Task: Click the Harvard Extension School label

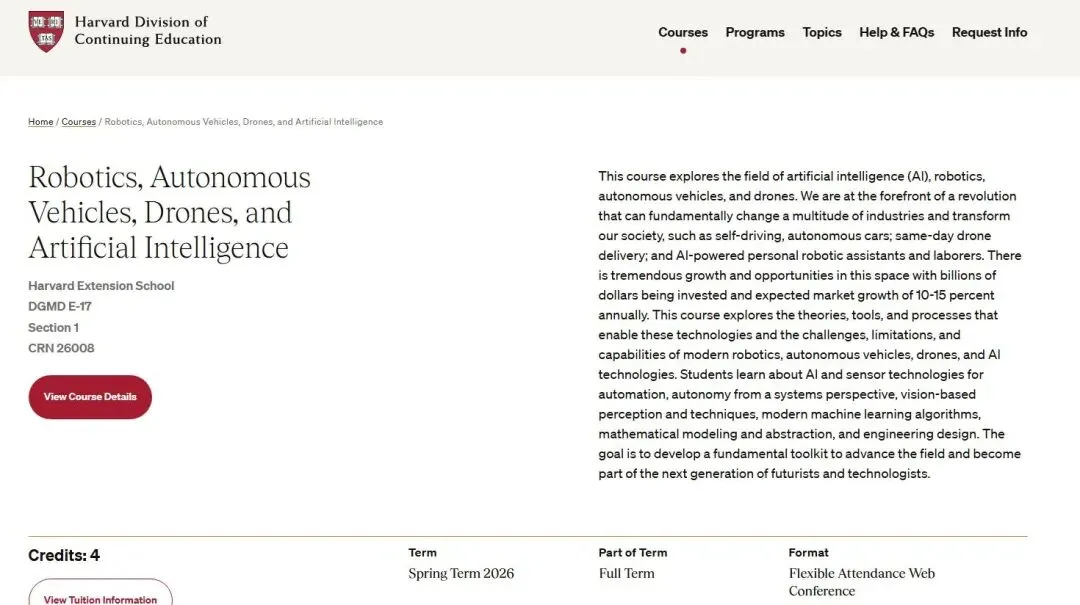Action: (101, 285)
